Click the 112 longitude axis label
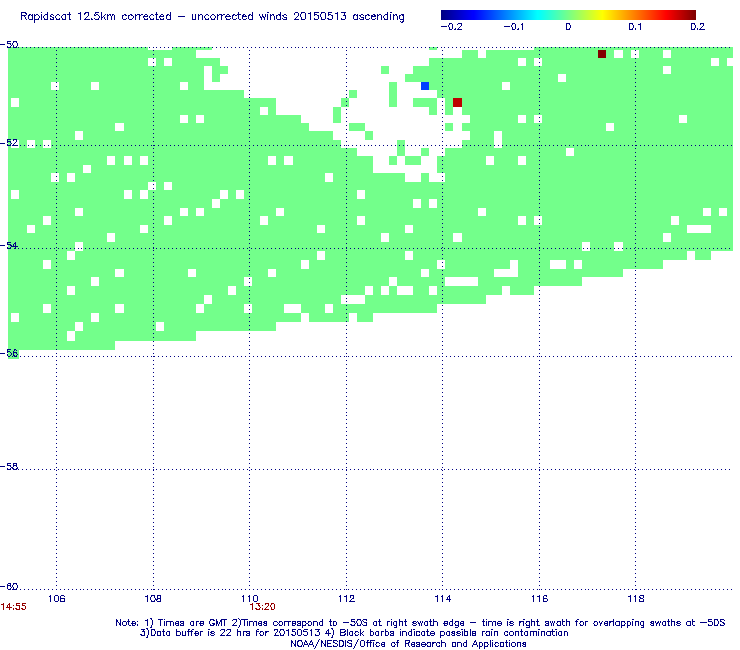The height and width of the screenshot is (650, 740). click(x=346, y=599)
